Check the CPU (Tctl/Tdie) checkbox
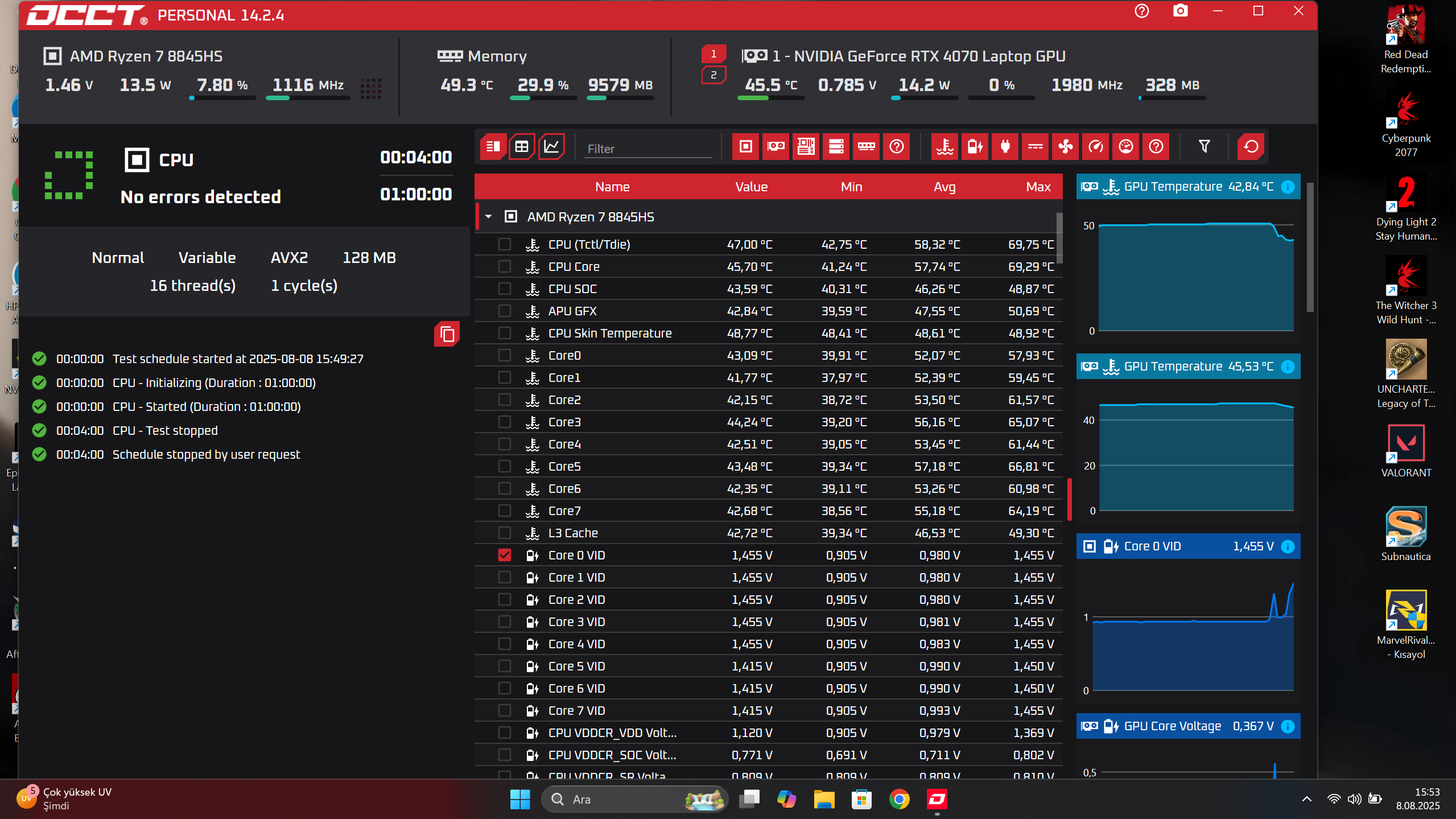1456x819 pixels. pos(505,244)
